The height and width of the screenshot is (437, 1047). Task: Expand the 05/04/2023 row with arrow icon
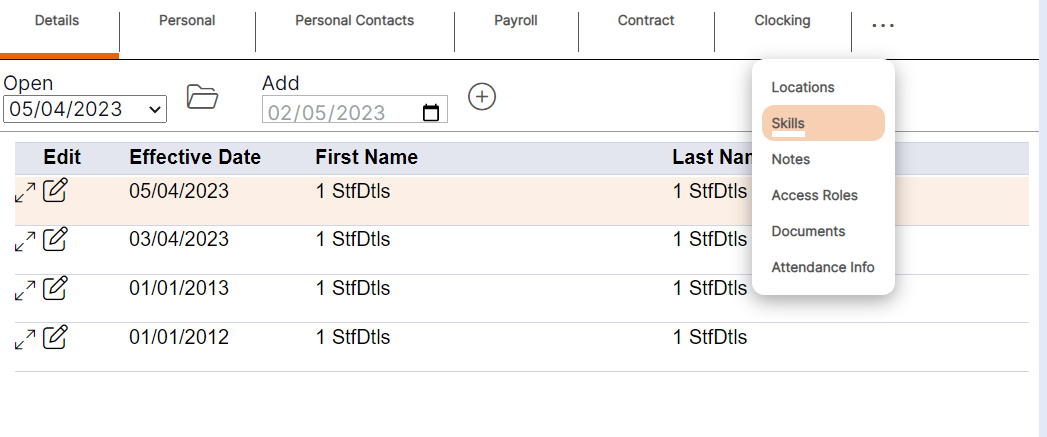tap(25, 191)
